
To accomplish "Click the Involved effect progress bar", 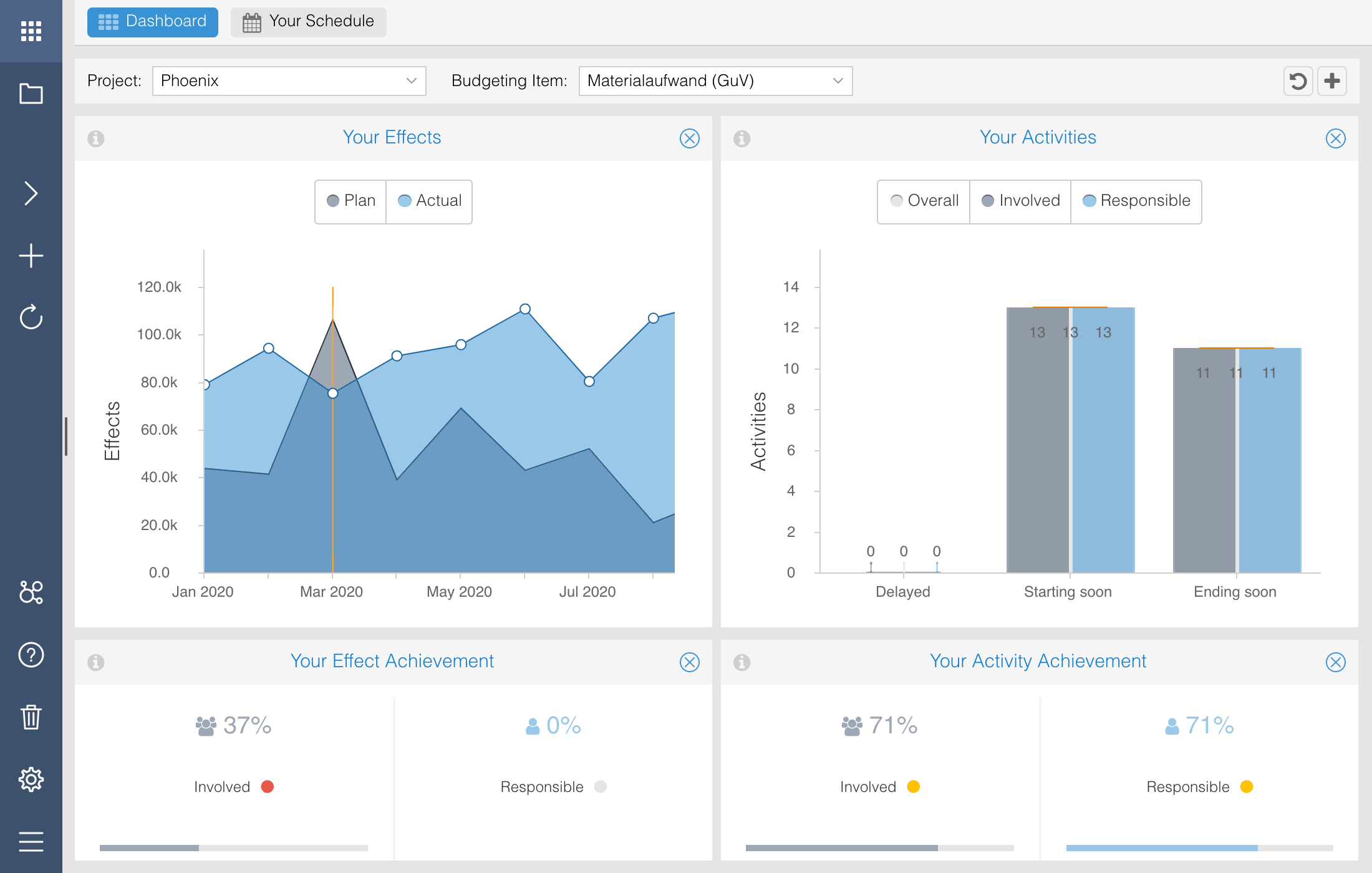I will click(233, 848).
